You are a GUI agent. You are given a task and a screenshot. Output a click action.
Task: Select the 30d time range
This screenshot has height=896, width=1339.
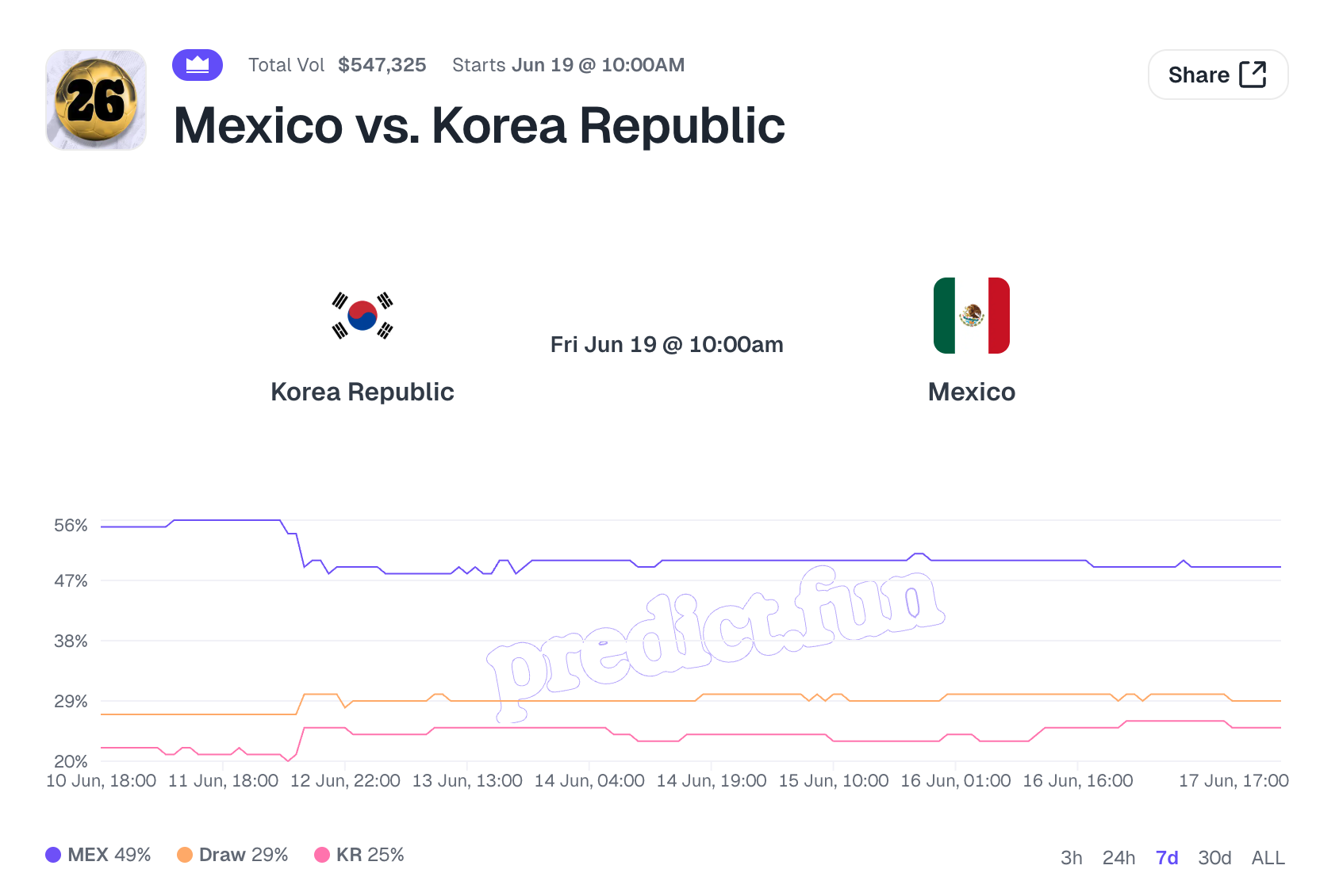[x=1214, y=858]
